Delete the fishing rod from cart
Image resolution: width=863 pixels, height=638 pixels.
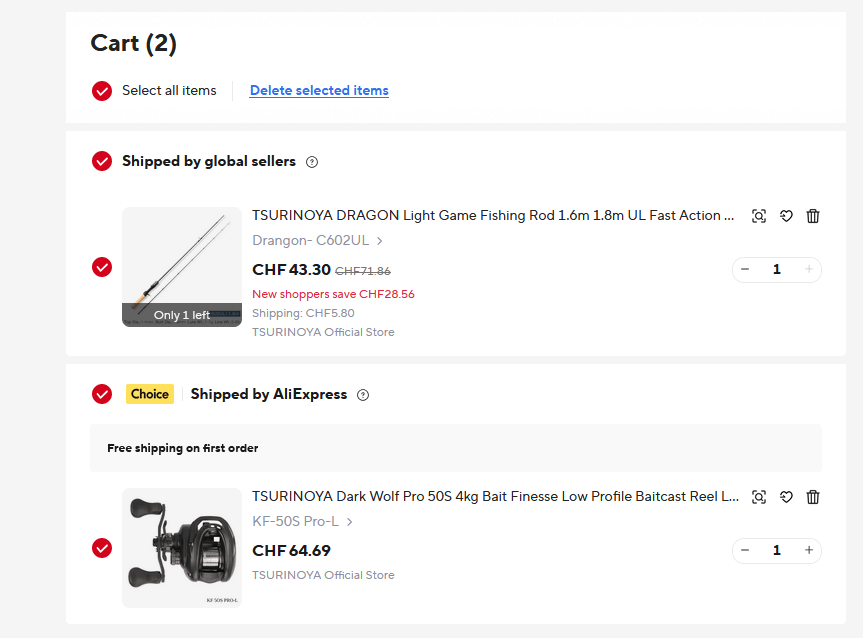(813, 216)
